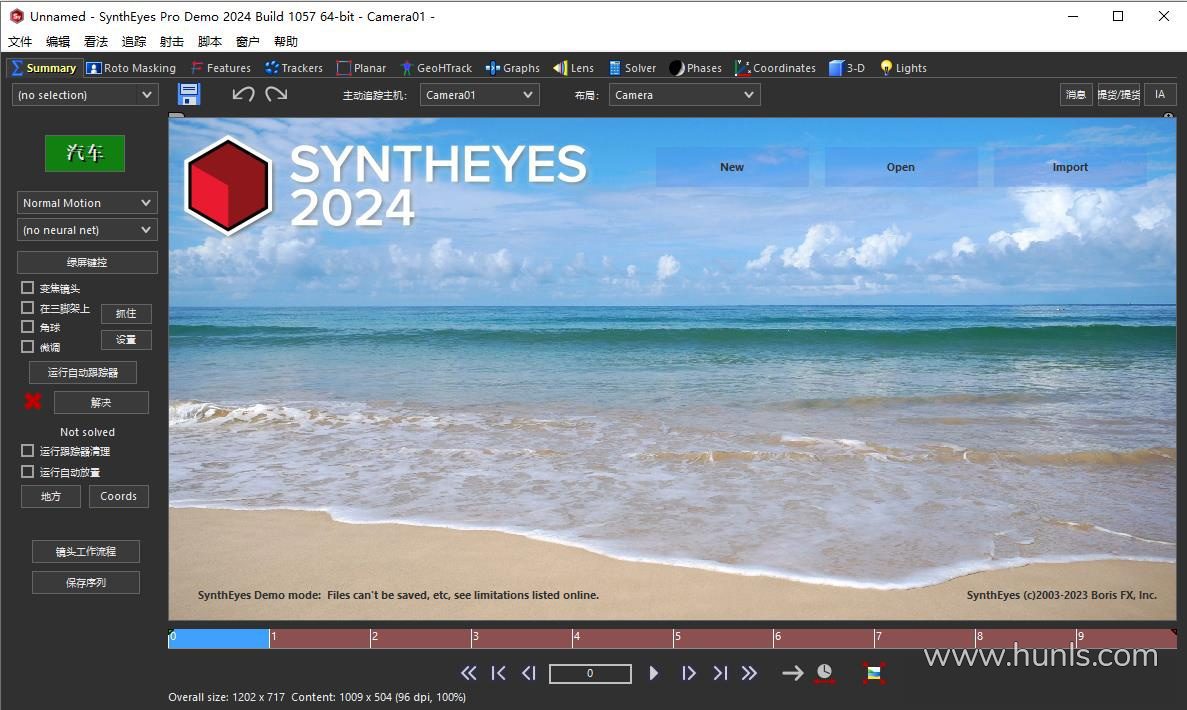Click the colored frame icon beside clock
The width and height of the screenshot is (1187, 710).
point(874,673)
